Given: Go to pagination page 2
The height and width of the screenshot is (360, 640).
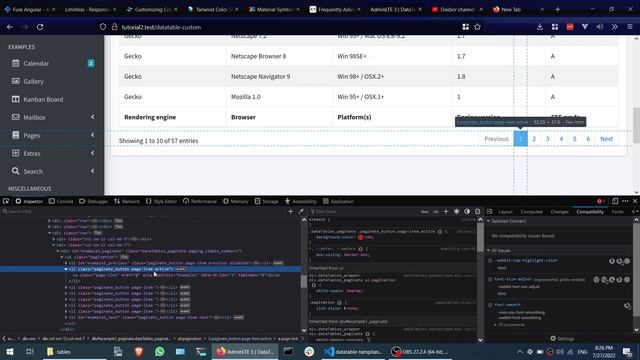Looking at the screenshot, I should click(x=534, y=139).
